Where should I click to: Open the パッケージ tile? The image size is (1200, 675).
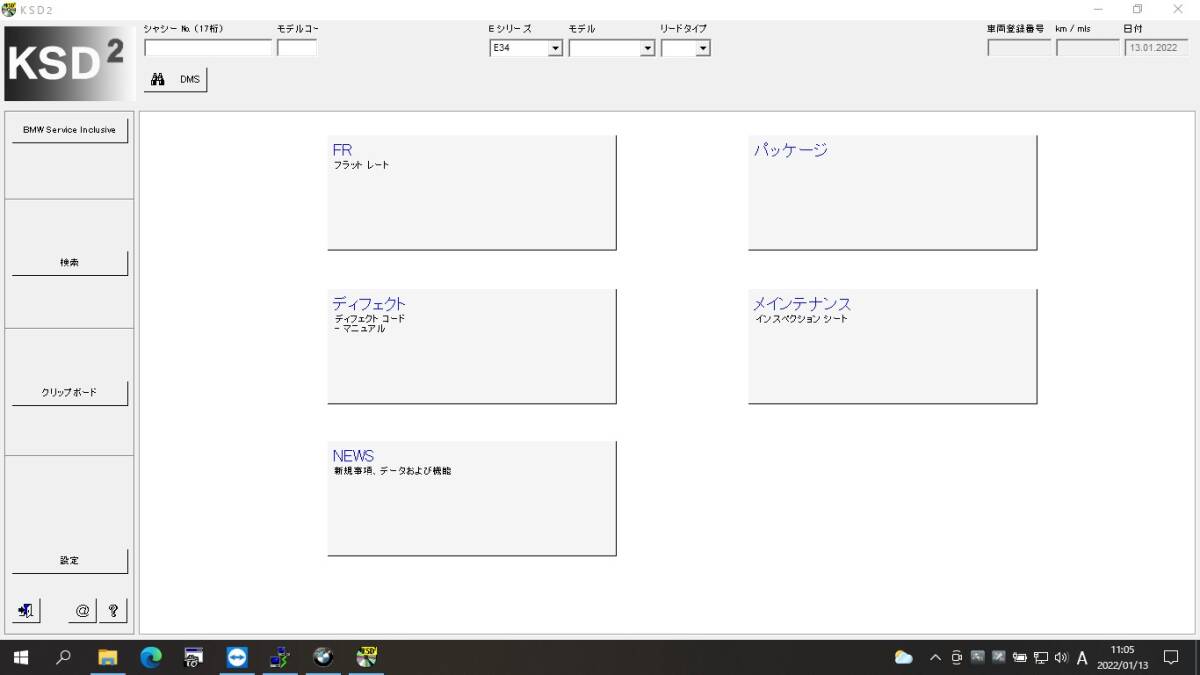coord(893,193)
